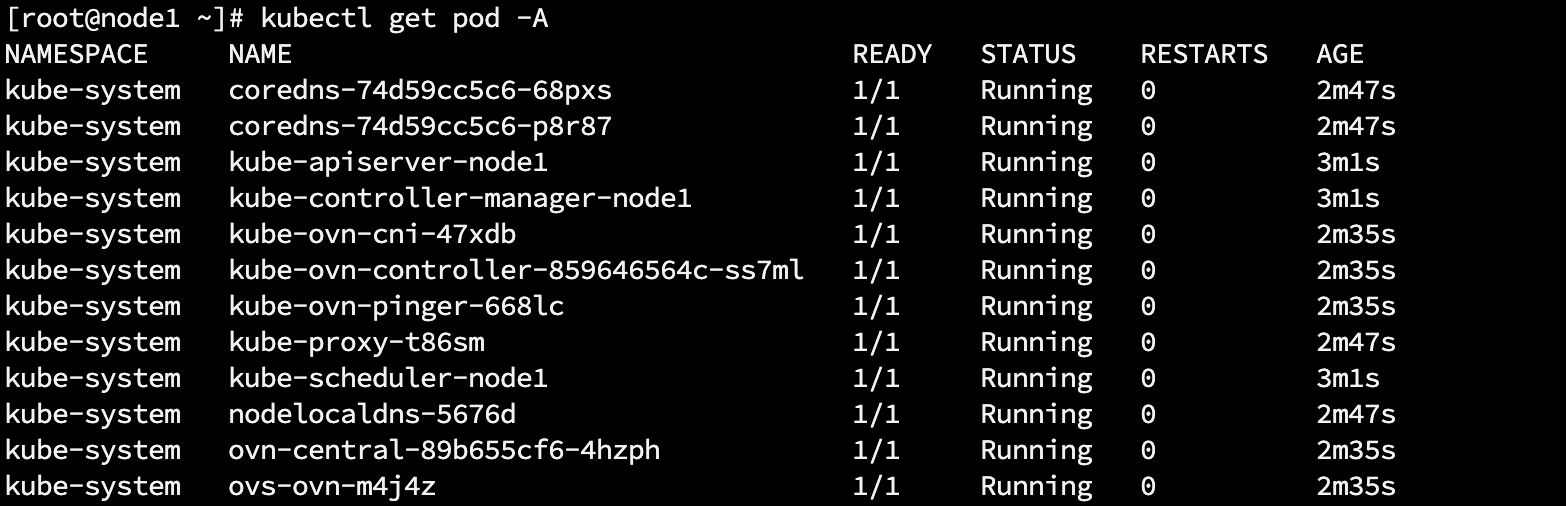
Task: Click the NAMESPACE column header
Action: (76, 54)
